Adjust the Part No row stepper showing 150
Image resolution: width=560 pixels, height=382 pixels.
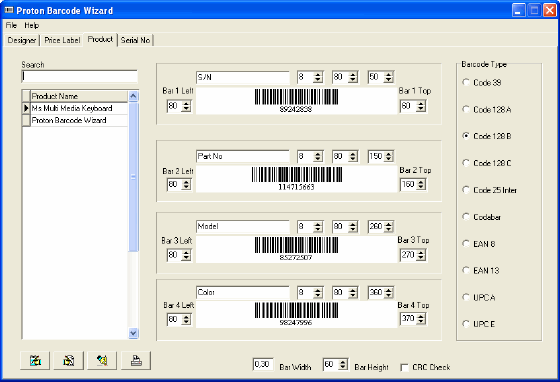[389, 156]
